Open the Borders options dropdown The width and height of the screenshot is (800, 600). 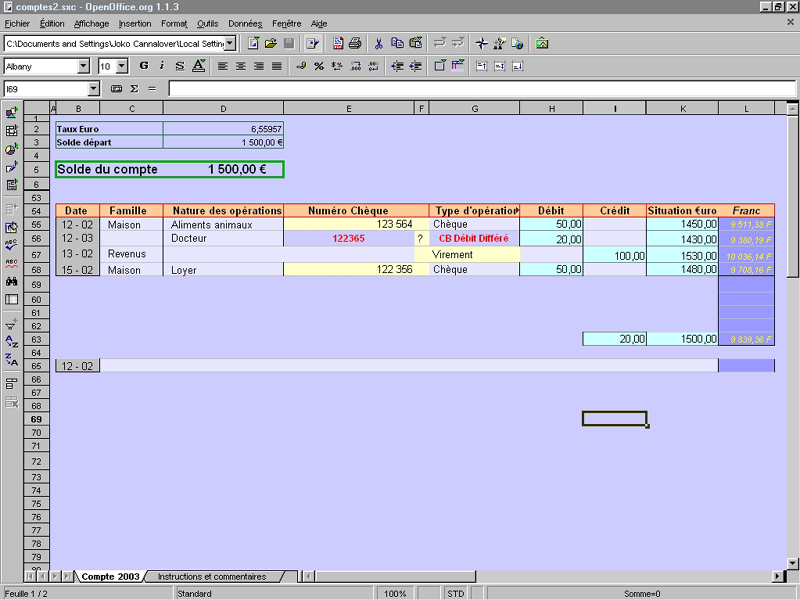[x=440, y=66]
